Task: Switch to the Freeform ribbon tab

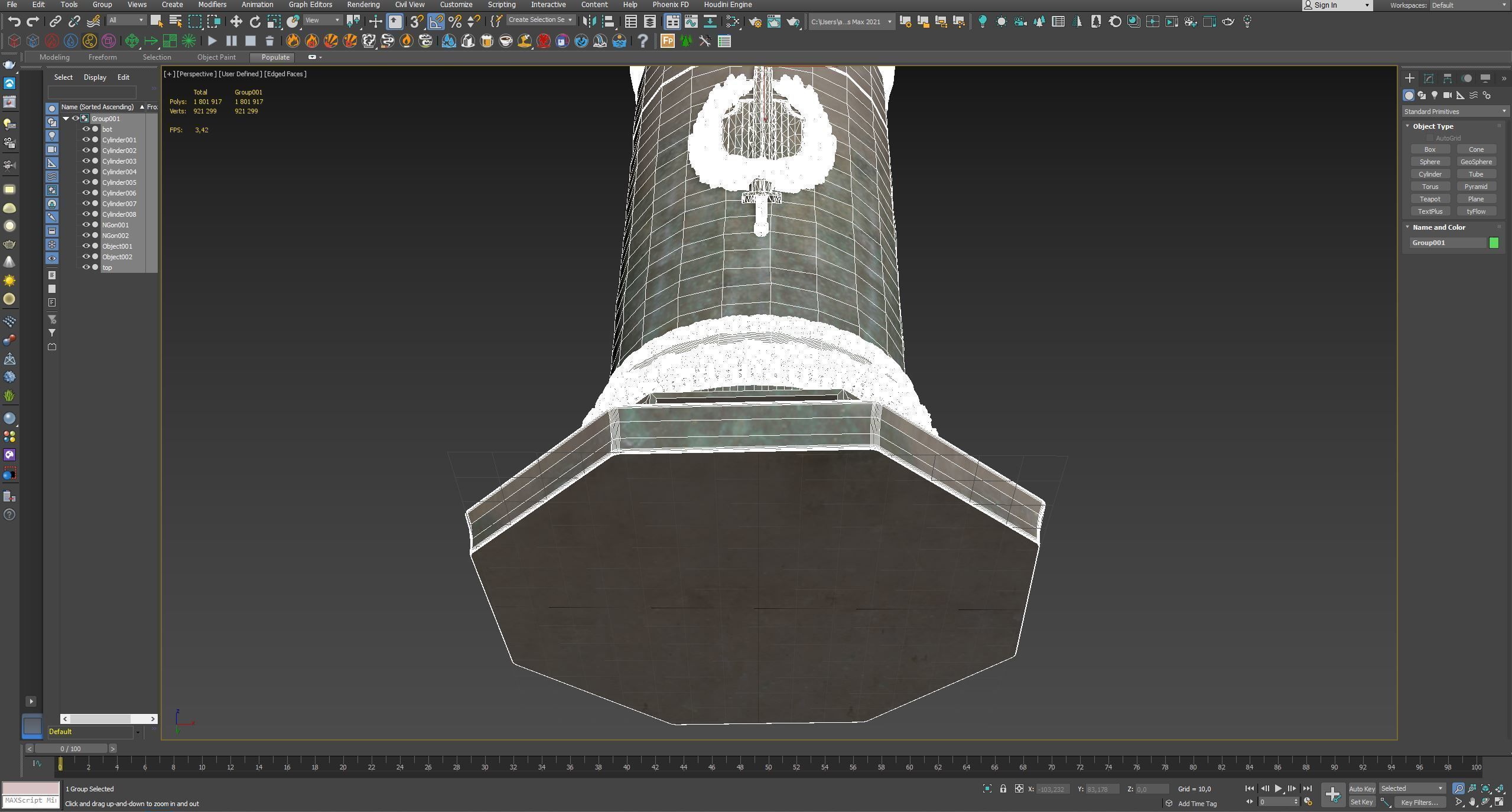Action: pyautogui.click(x=102, y=57)
